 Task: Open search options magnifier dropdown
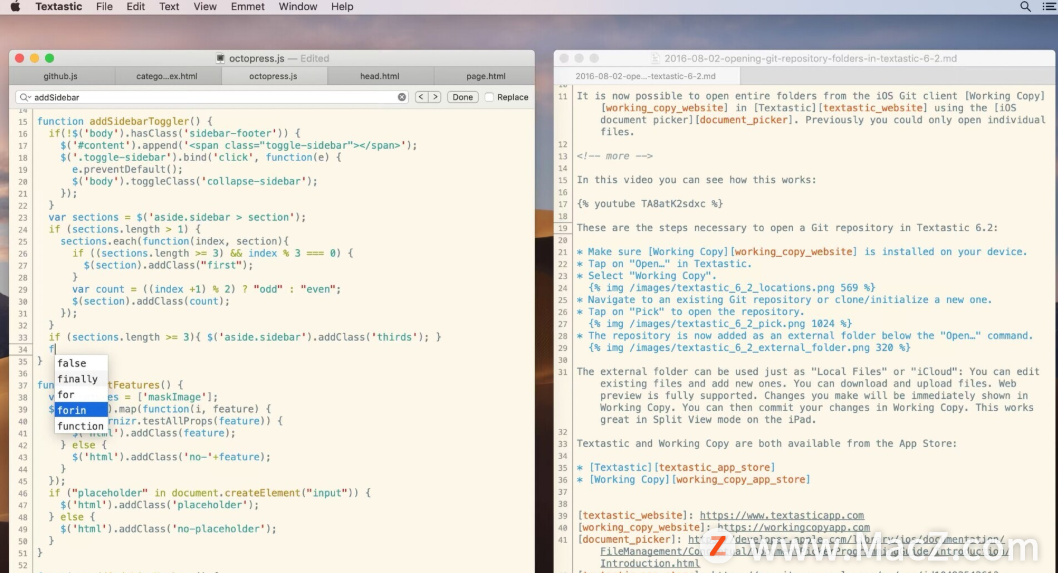tap(26, 97)
